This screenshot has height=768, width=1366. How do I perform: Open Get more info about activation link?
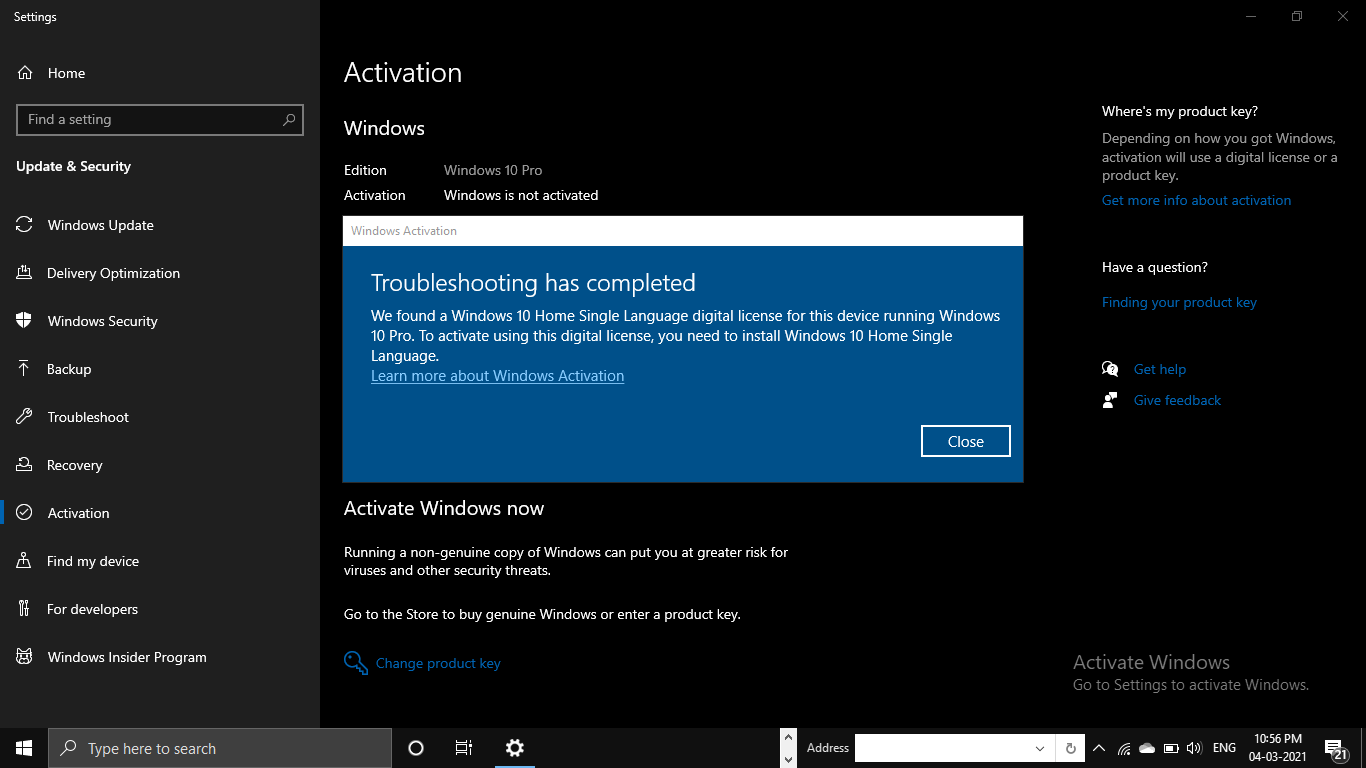click(1196, 200)
